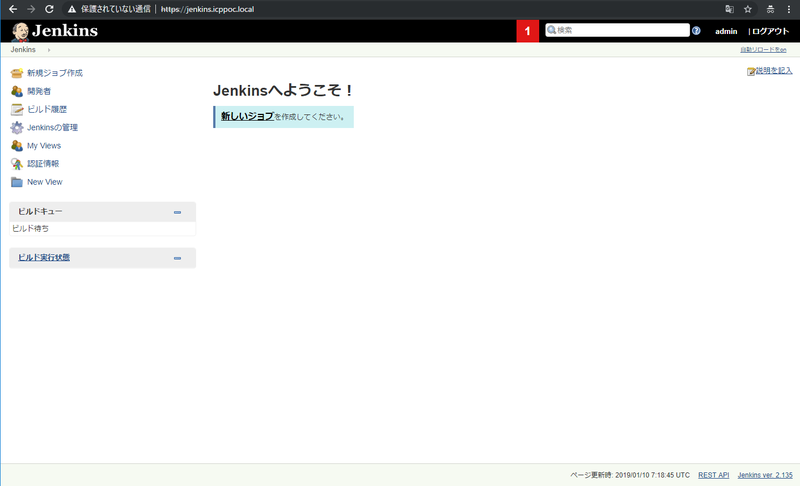Expand the breadcrumb arrow after Jenkins
This screenshot has width=800, height=486.
coord(49,50)
